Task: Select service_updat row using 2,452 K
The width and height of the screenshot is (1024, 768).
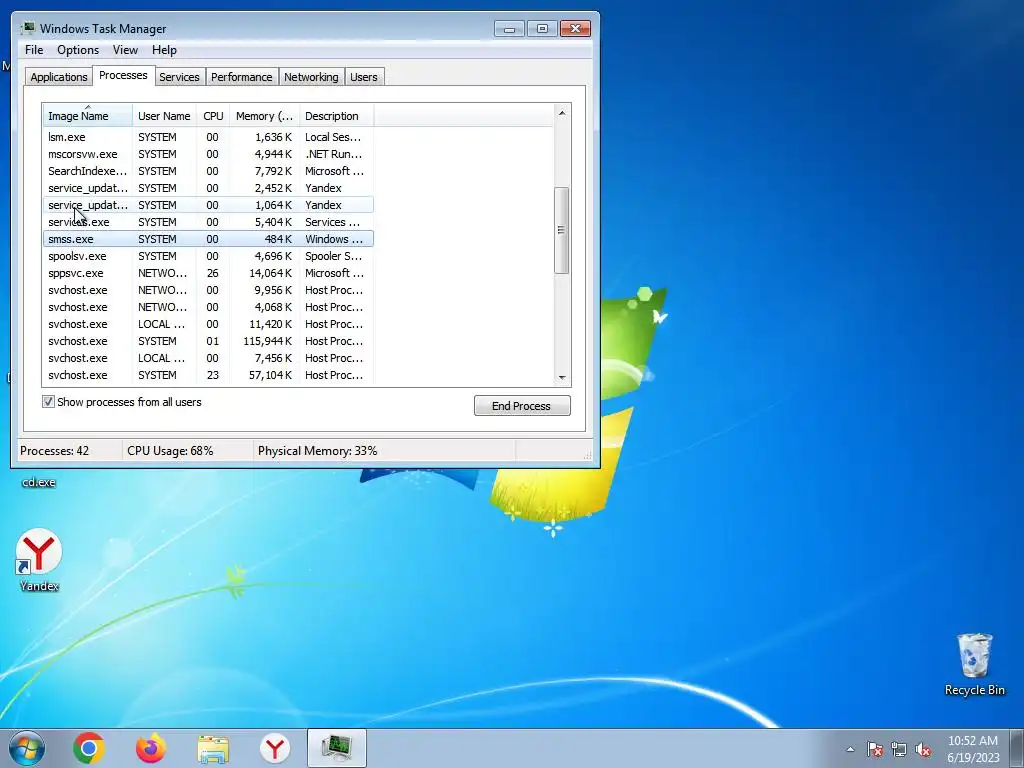Action: (208, 188)
